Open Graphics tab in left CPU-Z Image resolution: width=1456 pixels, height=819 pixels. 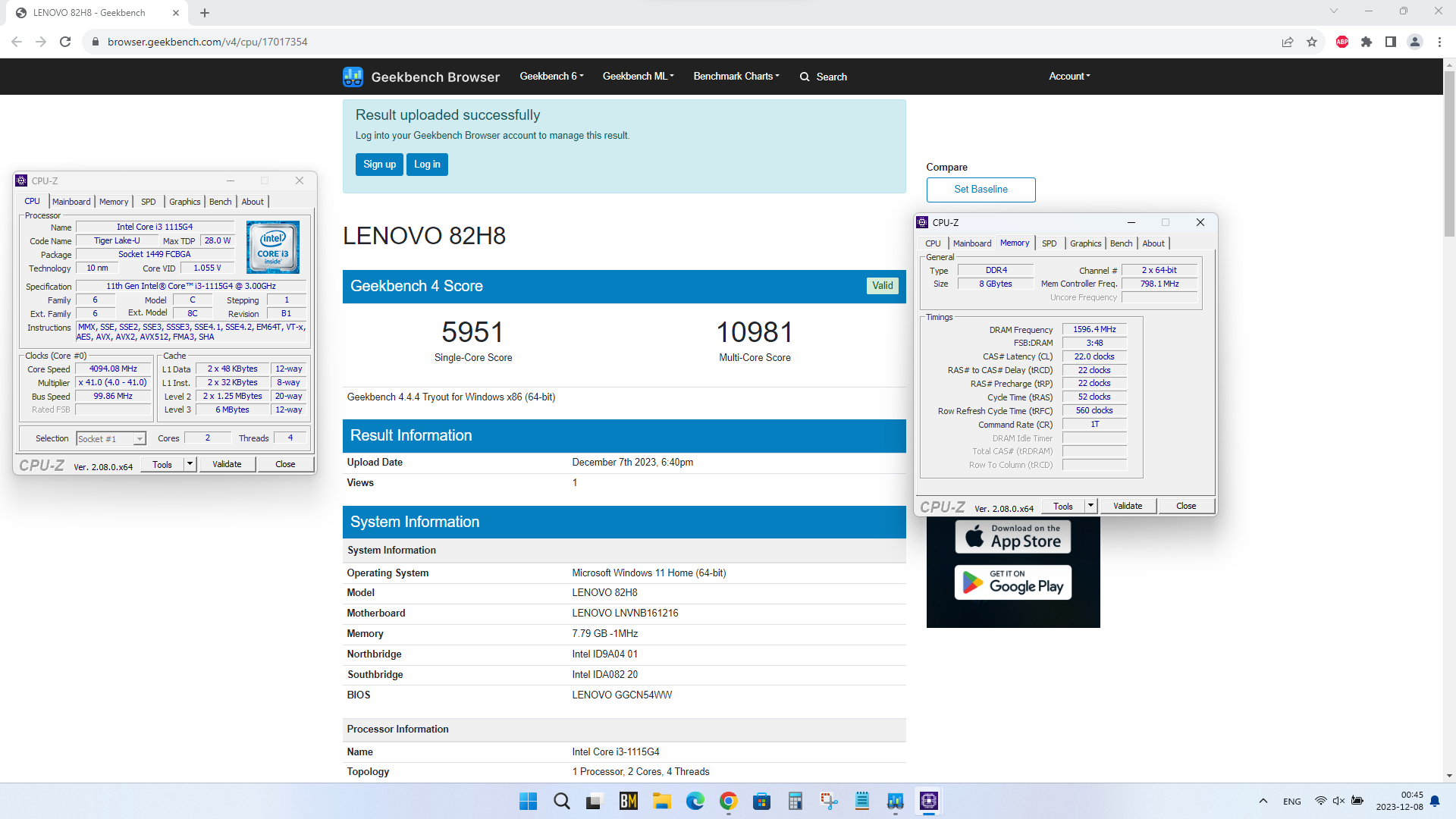pyautogui.click(x=185, y=202)
